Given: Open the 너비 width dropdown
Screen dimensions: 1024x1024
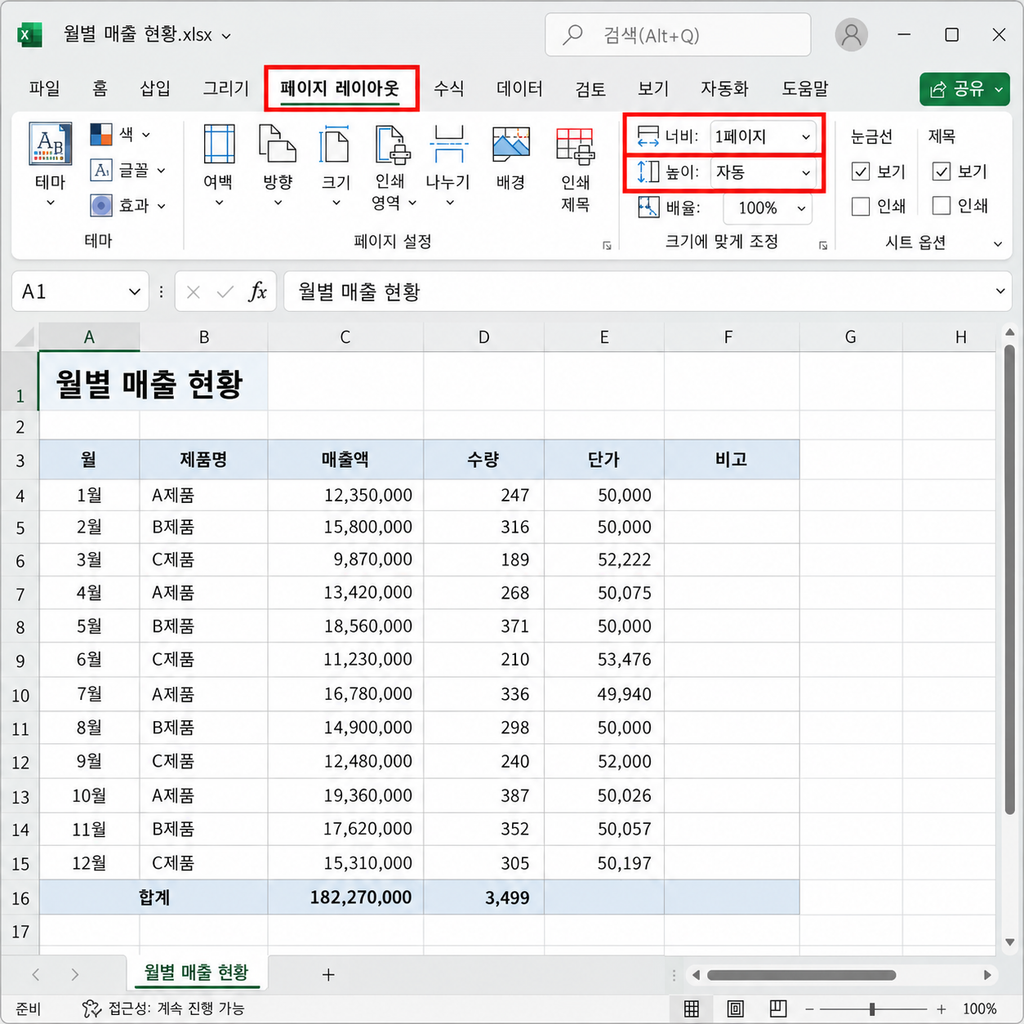Looking at the screenshot, I should click(763, 136).
